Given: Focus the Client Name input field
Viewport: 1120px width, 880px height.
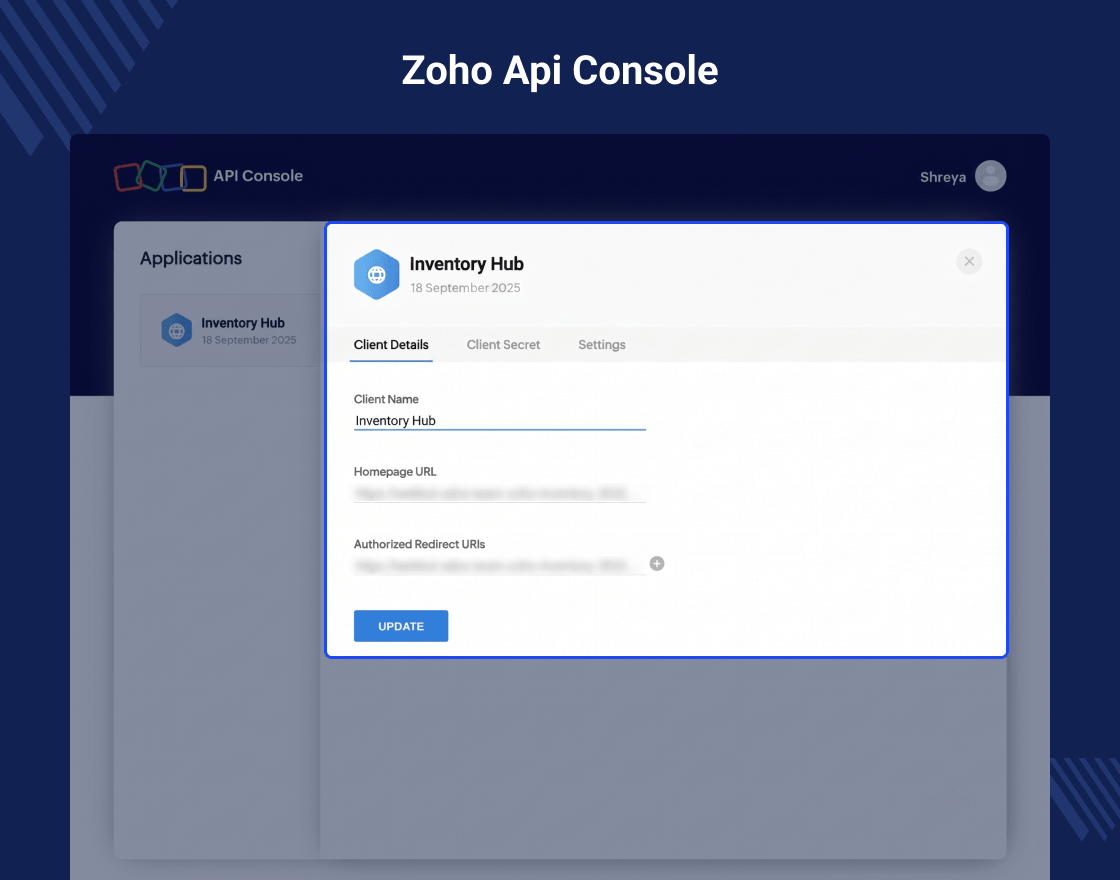Looking at the screenshot, I should tap(499, 421).
